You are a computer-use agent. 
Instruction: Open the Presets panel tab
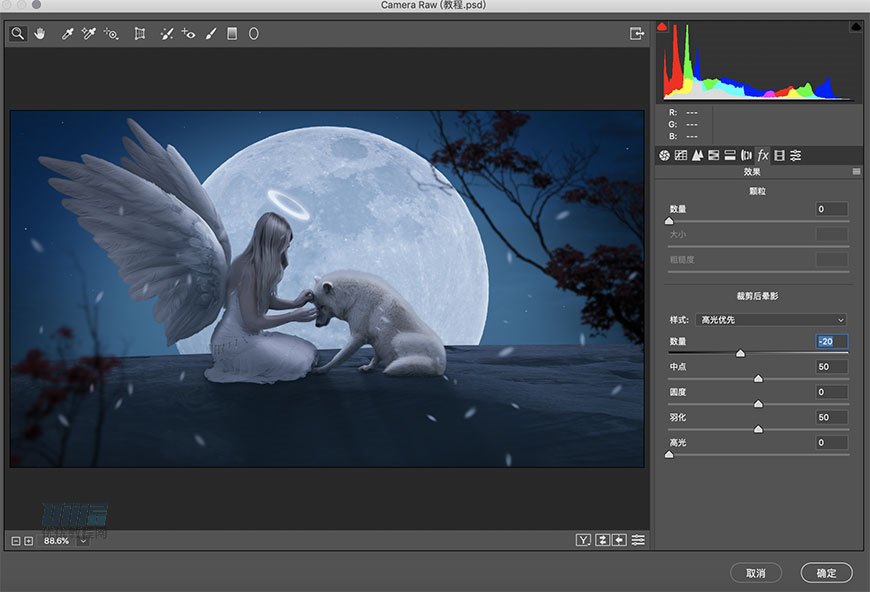(796, 155)
